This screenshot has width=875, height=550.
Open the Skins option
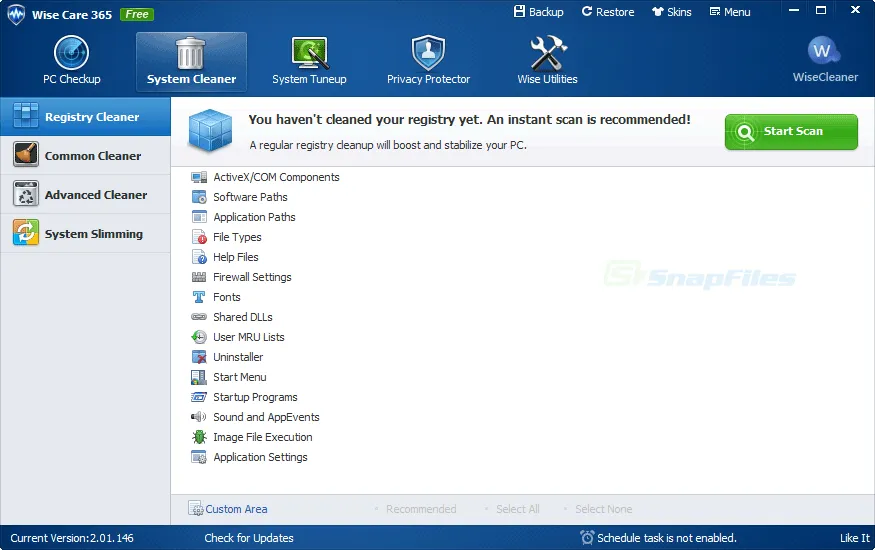coord(672,12)
